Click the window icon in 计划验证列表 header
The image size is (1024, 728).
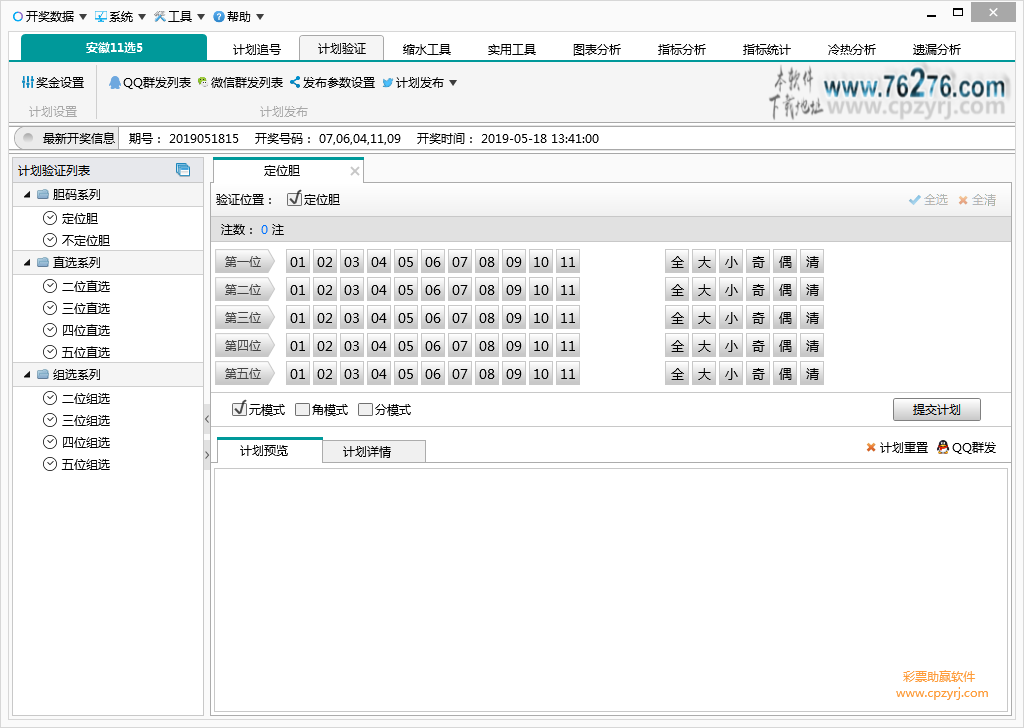tap(184, 170)
